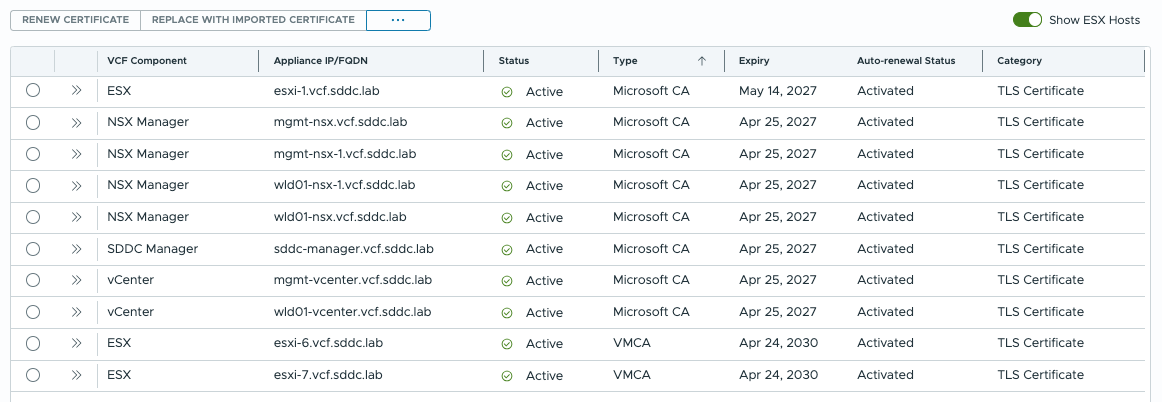Click the Renew Certificate button
Image resolution: width=1162 pixels, height=402 pixels.
click(75, 20)
